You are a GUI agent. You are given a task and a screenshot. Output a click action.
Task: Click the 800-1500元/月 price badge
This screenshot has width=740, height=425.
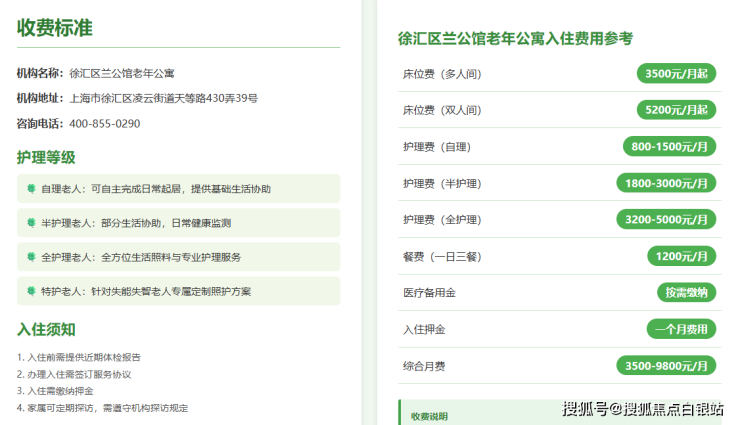pyautogui.click(x=669, y=147)
